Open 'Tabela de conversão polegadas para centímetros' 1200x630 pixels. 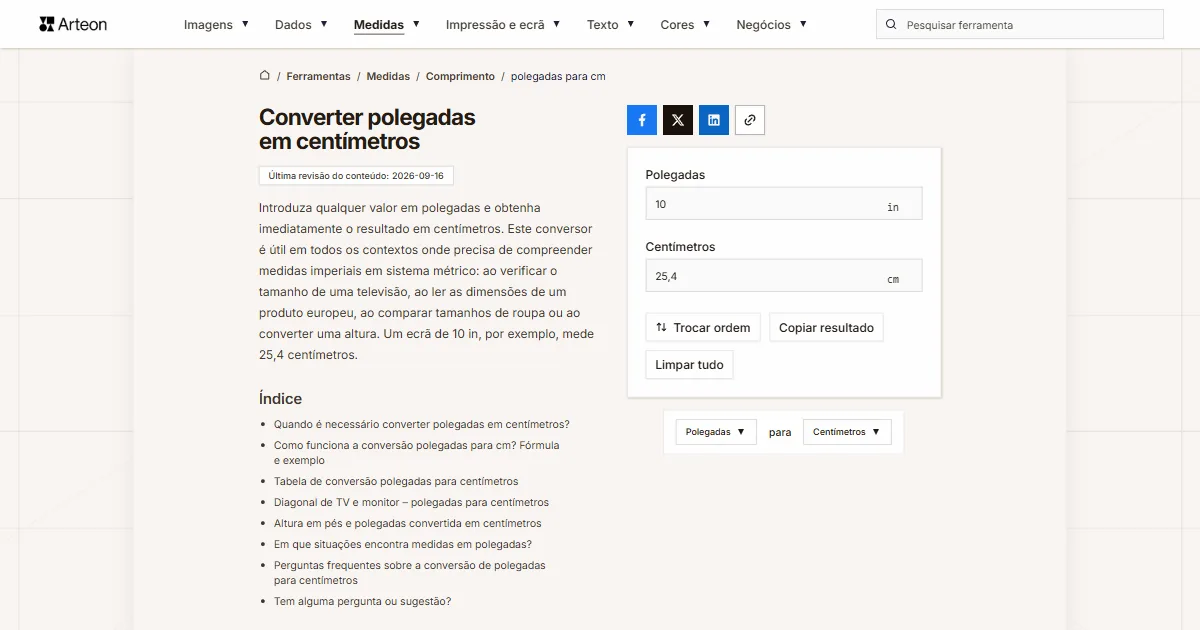[x=396, y=481]
